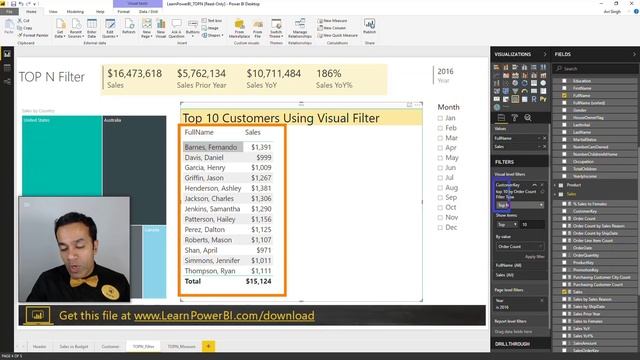Open the Shapes dropdown in ribbon
The width and height of the screenshot is (640, 360).
point(213,36)
